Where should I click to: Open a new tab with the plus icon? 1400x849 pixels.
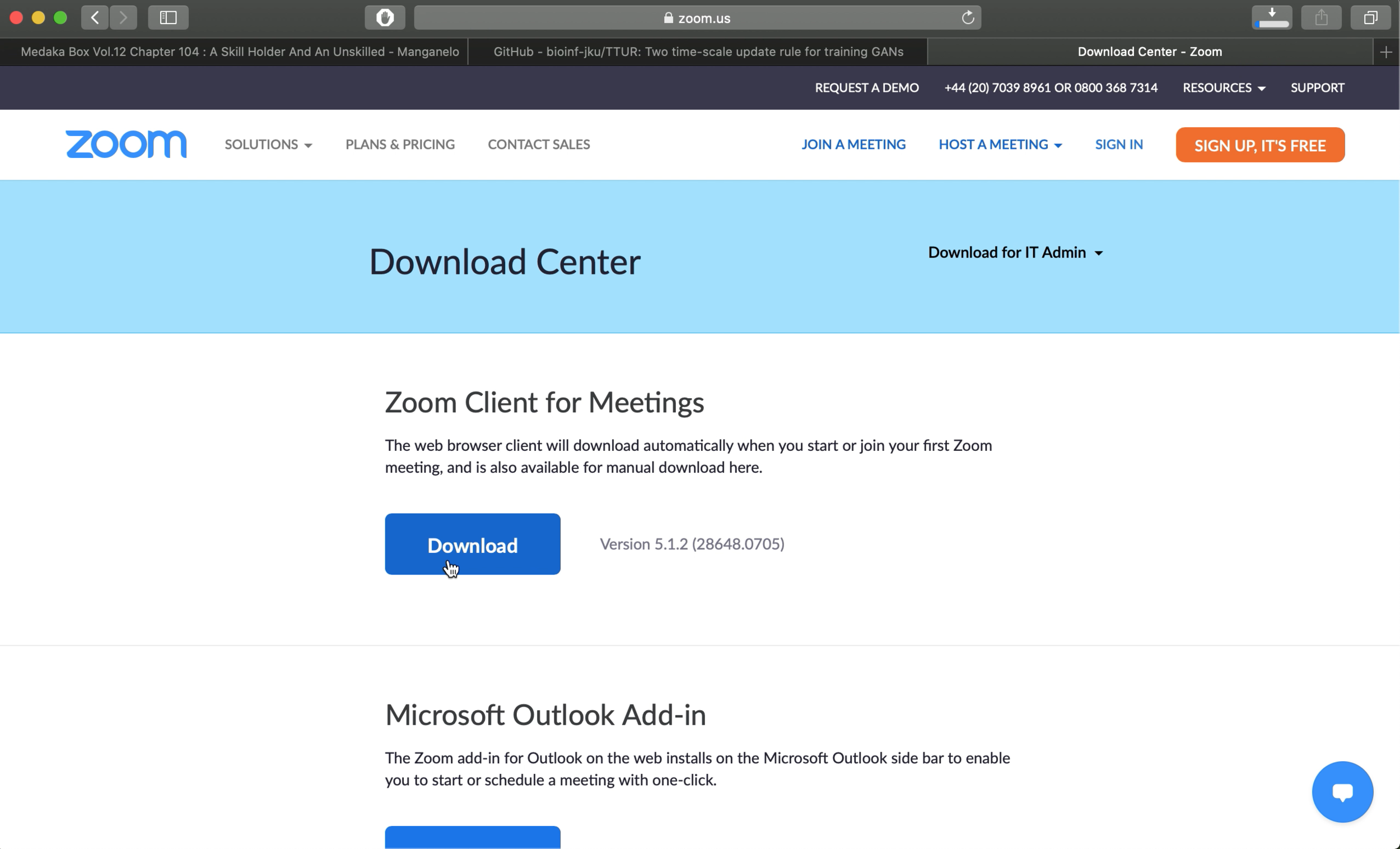(1387, 51)
